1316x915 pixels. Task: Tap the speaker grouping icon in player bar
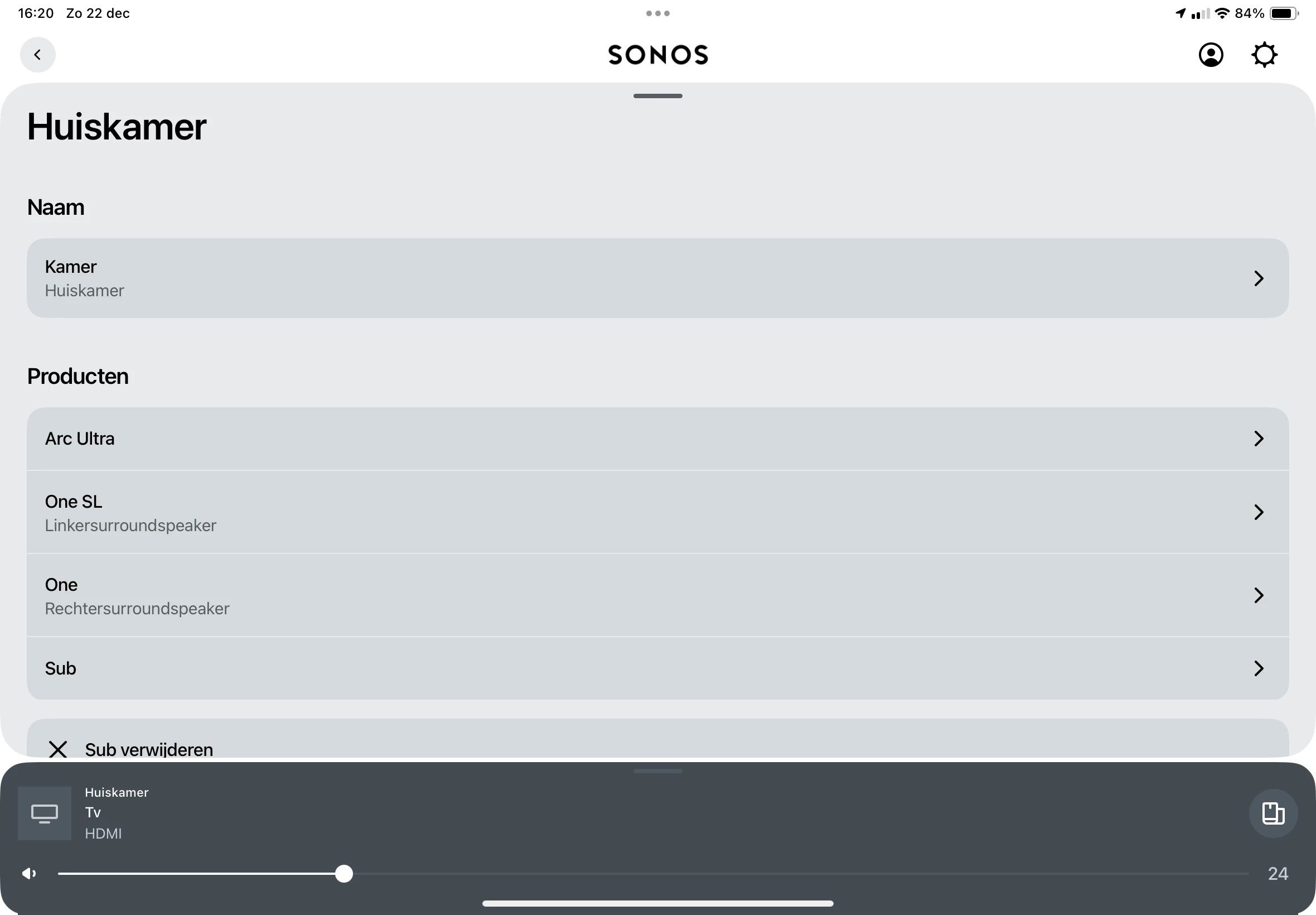(1273, 813)
